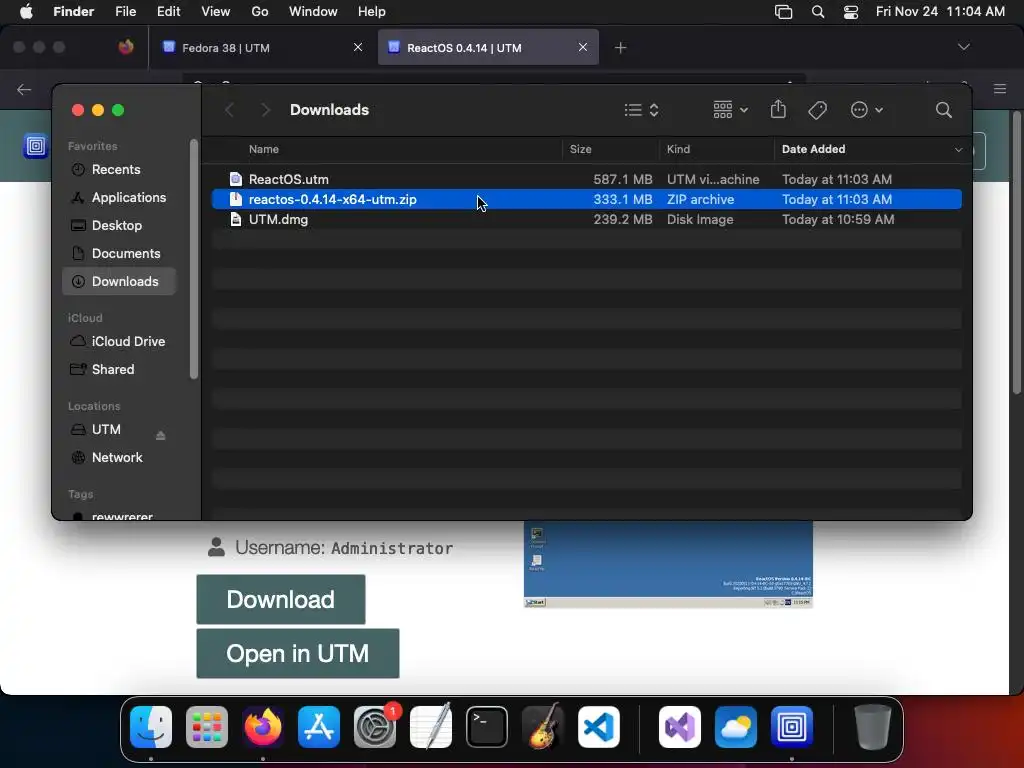Open the More actions ellipsis dropdown
Screen dimensions: 1024x768
[x=867, y=110]
